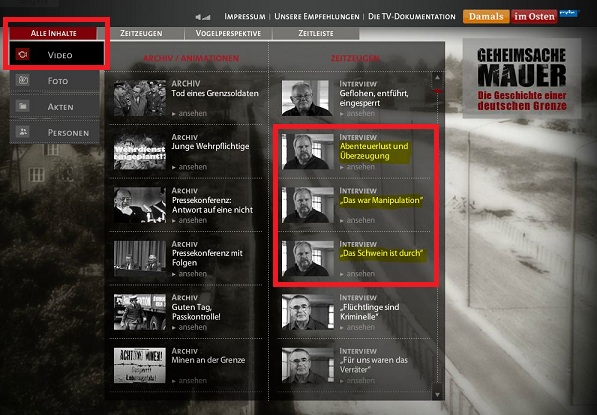The height and width of the screenshot is (415, 597).
Task: Open the Alle Inhalte tab
Action: coord(53,33)
